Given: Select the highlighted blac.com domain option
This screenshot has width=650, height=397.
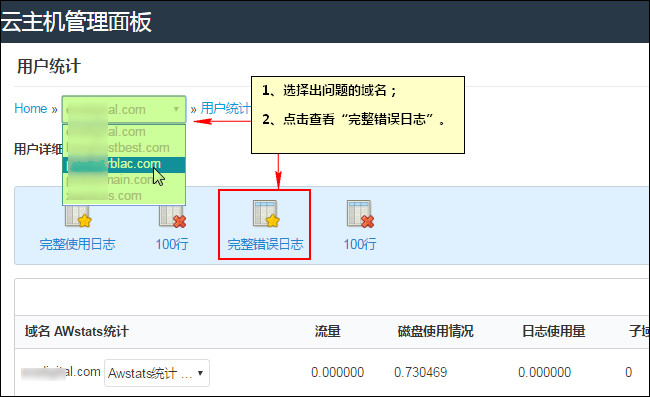Looking at the screenshot, I should (x=124, y=164).
